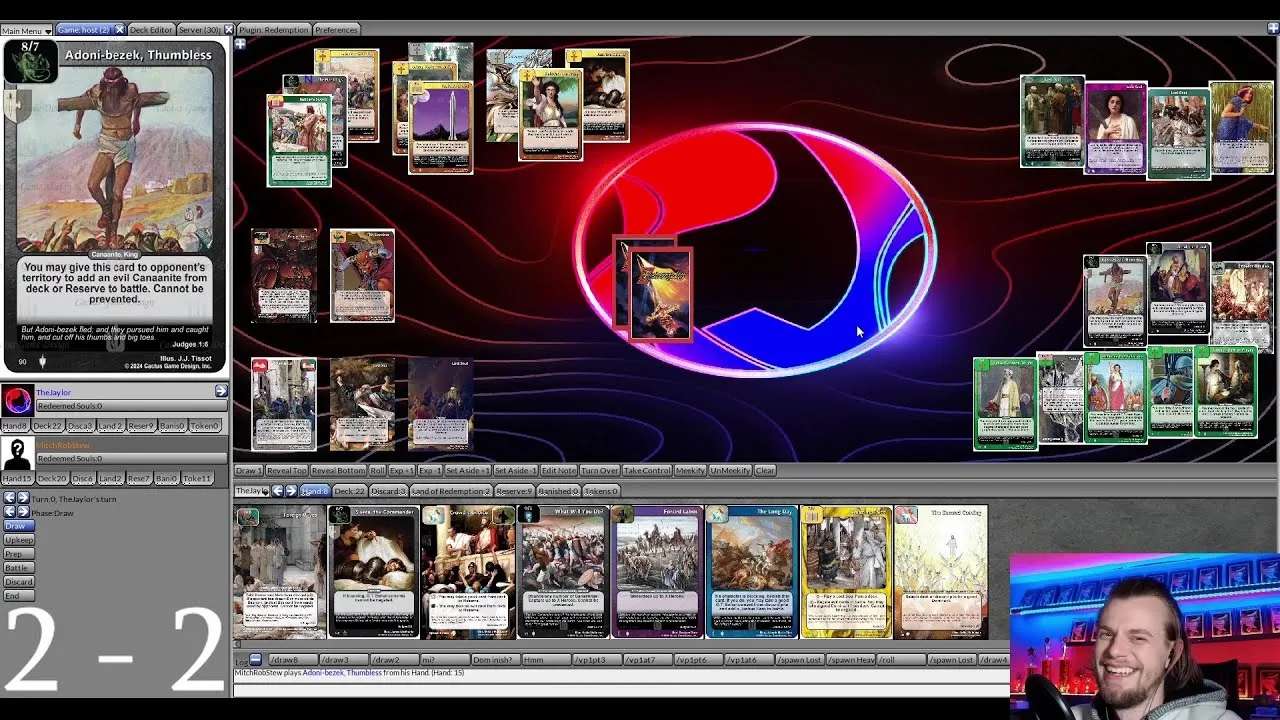Click the Set Aside +1 button

click(468, 470)
